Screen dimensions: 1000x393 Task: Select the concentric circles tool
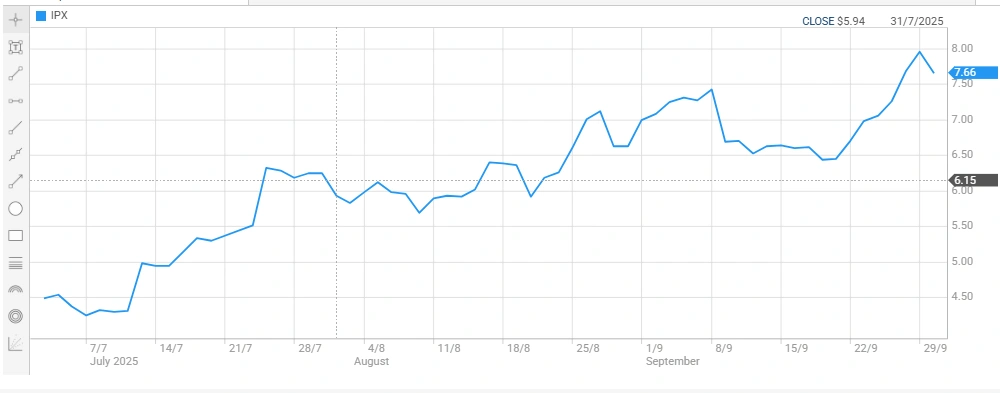click(15, 316)
